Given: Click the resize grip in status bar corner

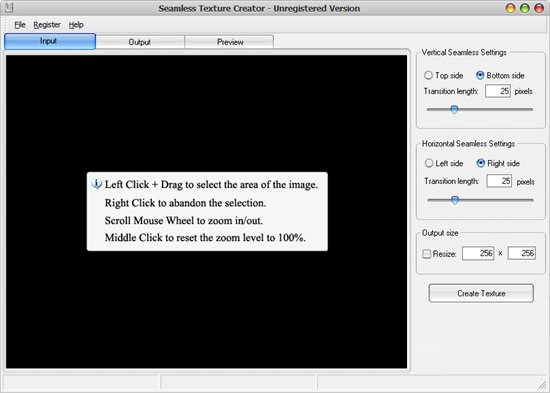Looking at the screenshot, I should pos(543,385).
